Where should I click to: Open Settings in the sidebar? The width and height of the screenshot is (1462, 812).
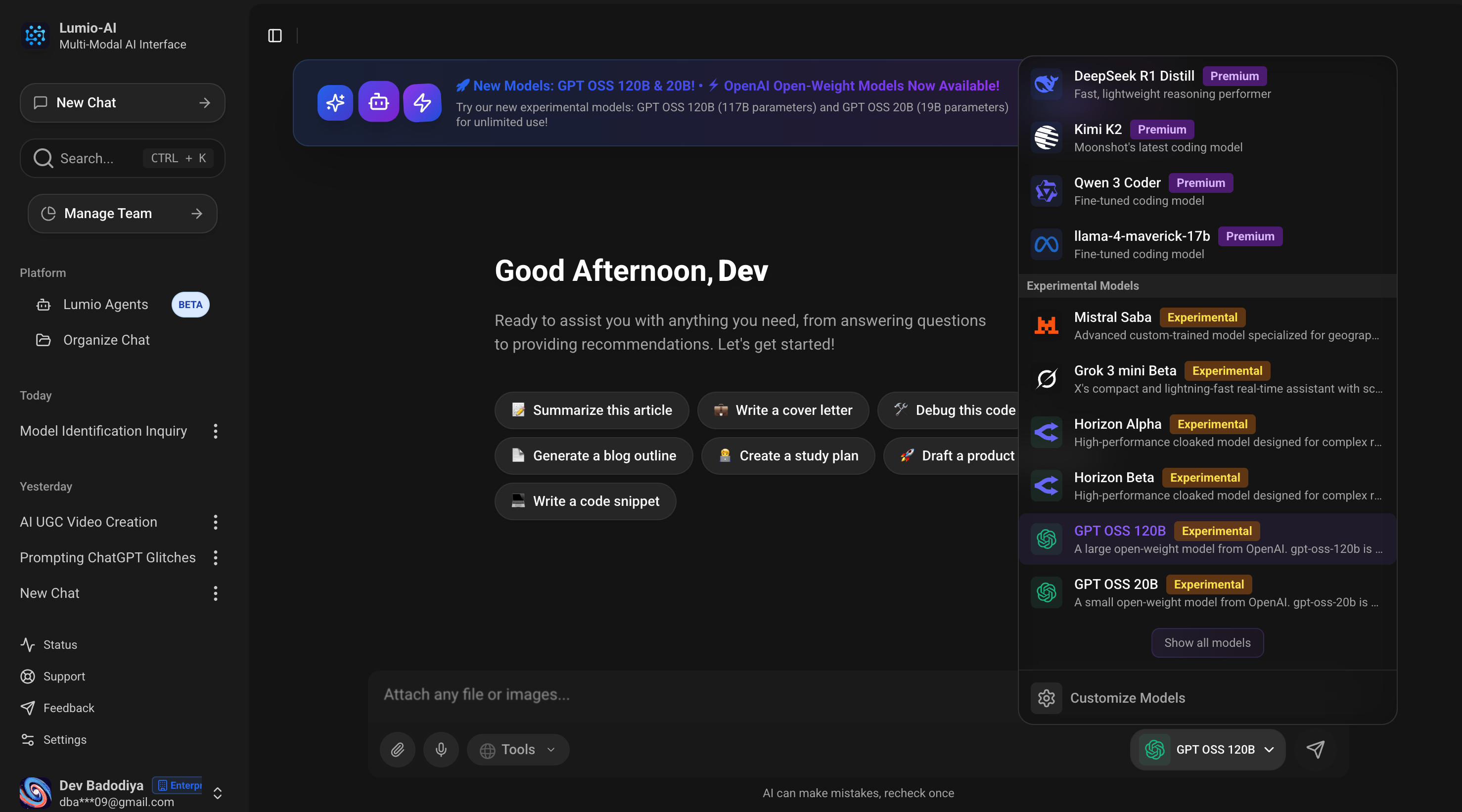(x=65, y=739)
